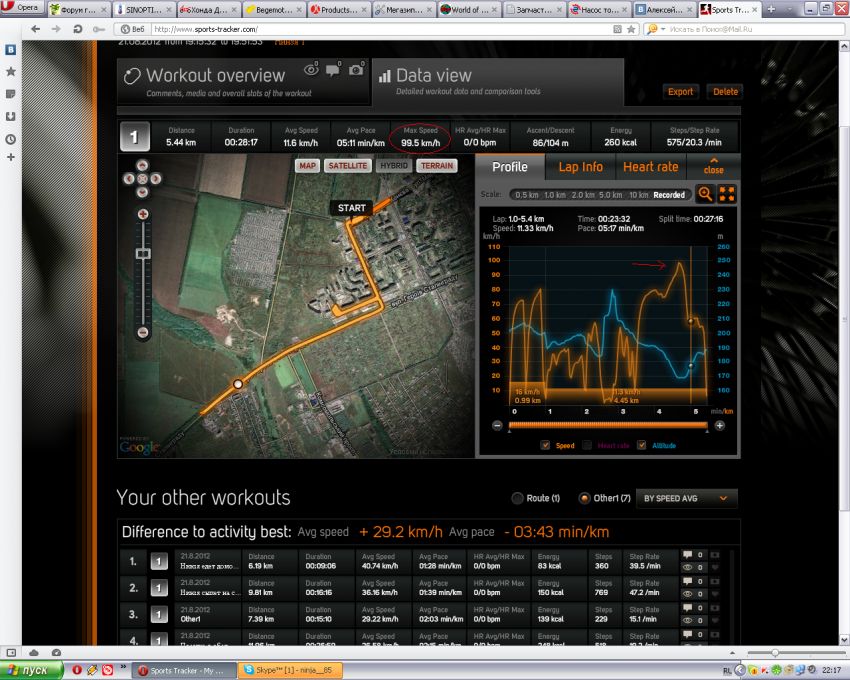
Task: Open the Profile chart tab
Action: point(510,167)
